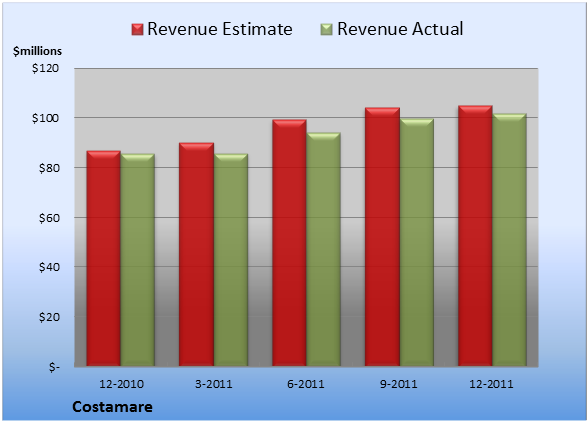Click the 6-2011 Revenue Estimate red bar
Viewport: 588px width, 422px height.
coord(289,243)
